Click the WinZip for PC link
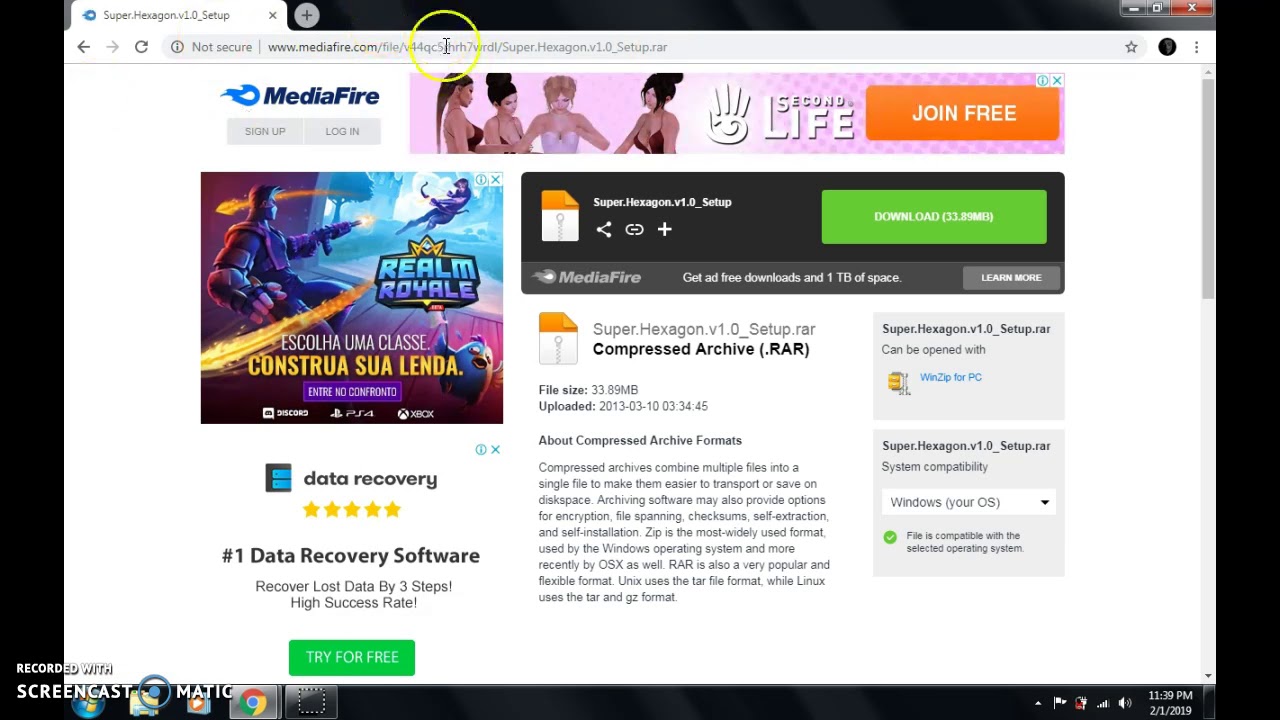 tap(951, 377)
